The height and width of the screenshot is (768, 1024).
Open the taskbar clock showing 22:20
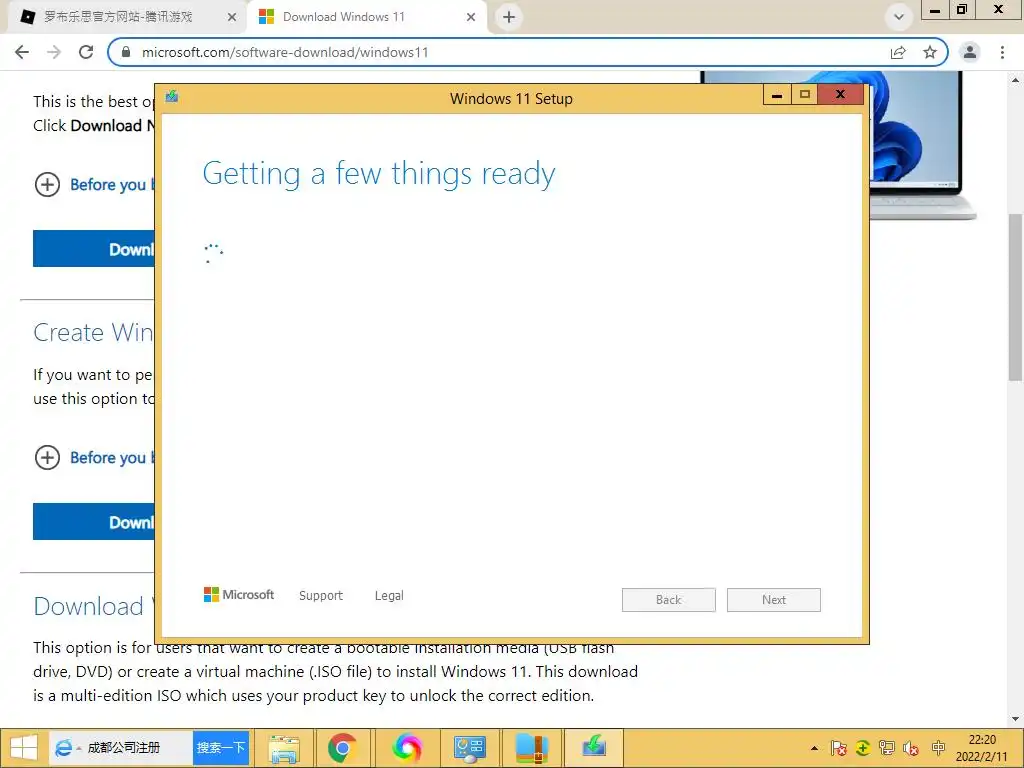click(x=982, y=748)
